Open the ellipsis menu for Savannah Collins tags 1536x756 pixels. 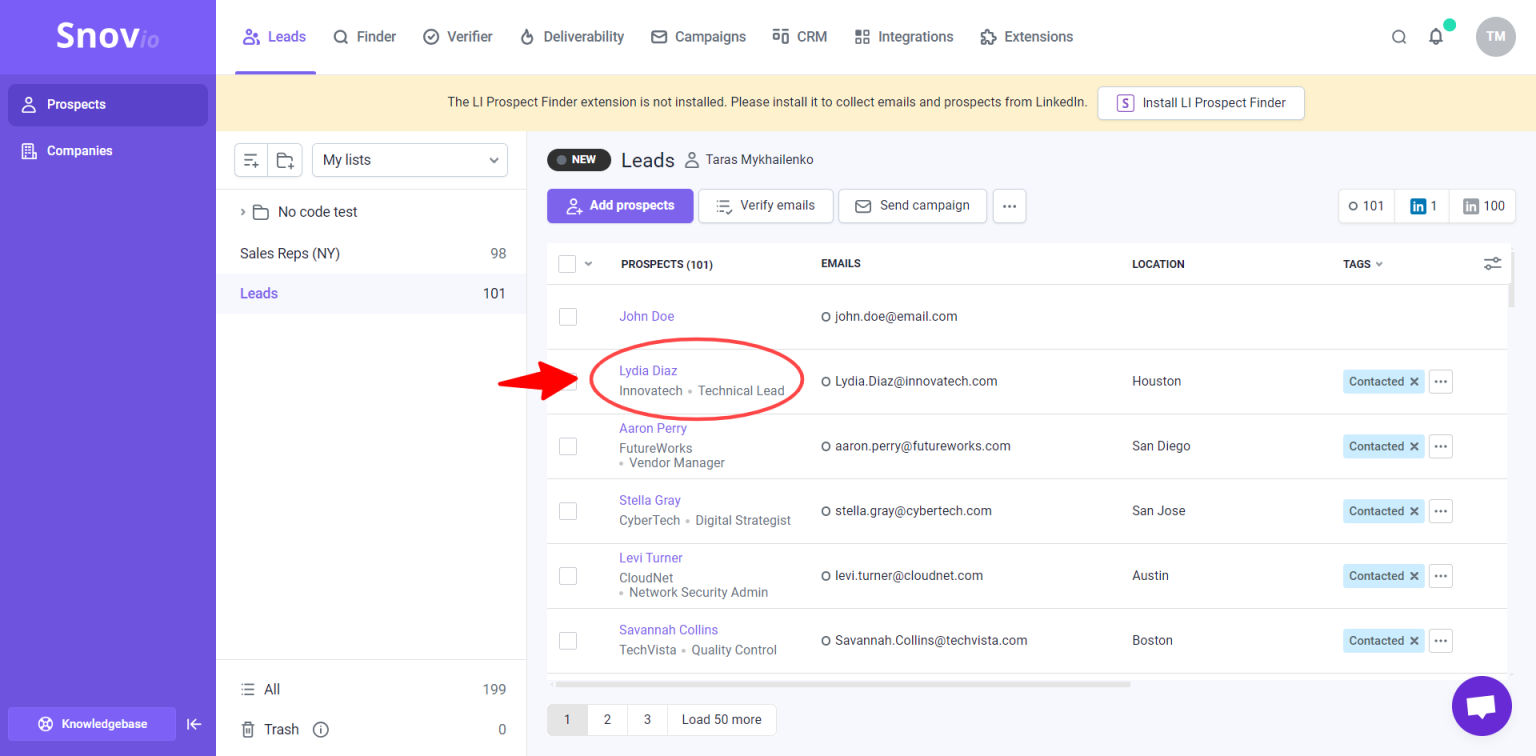pyautogui.click(x=1440, y=641)
